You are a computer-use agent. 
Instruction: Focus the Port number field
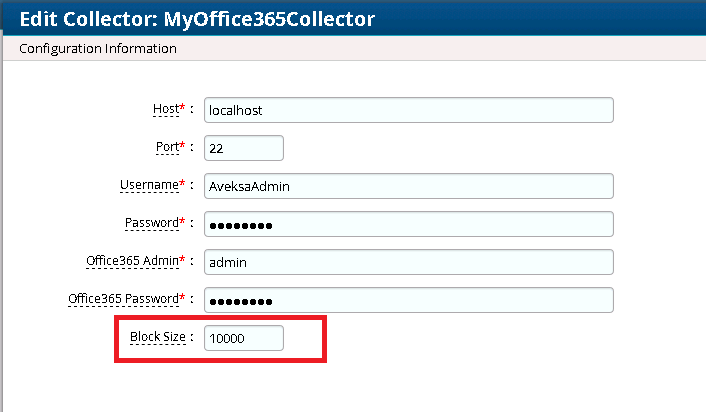tap(244, 148)
